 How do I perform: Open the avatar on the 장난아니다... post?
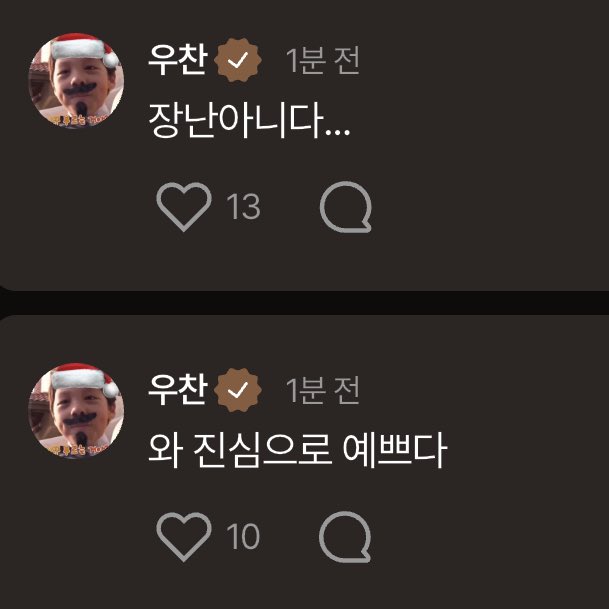(x=76, y=81)
